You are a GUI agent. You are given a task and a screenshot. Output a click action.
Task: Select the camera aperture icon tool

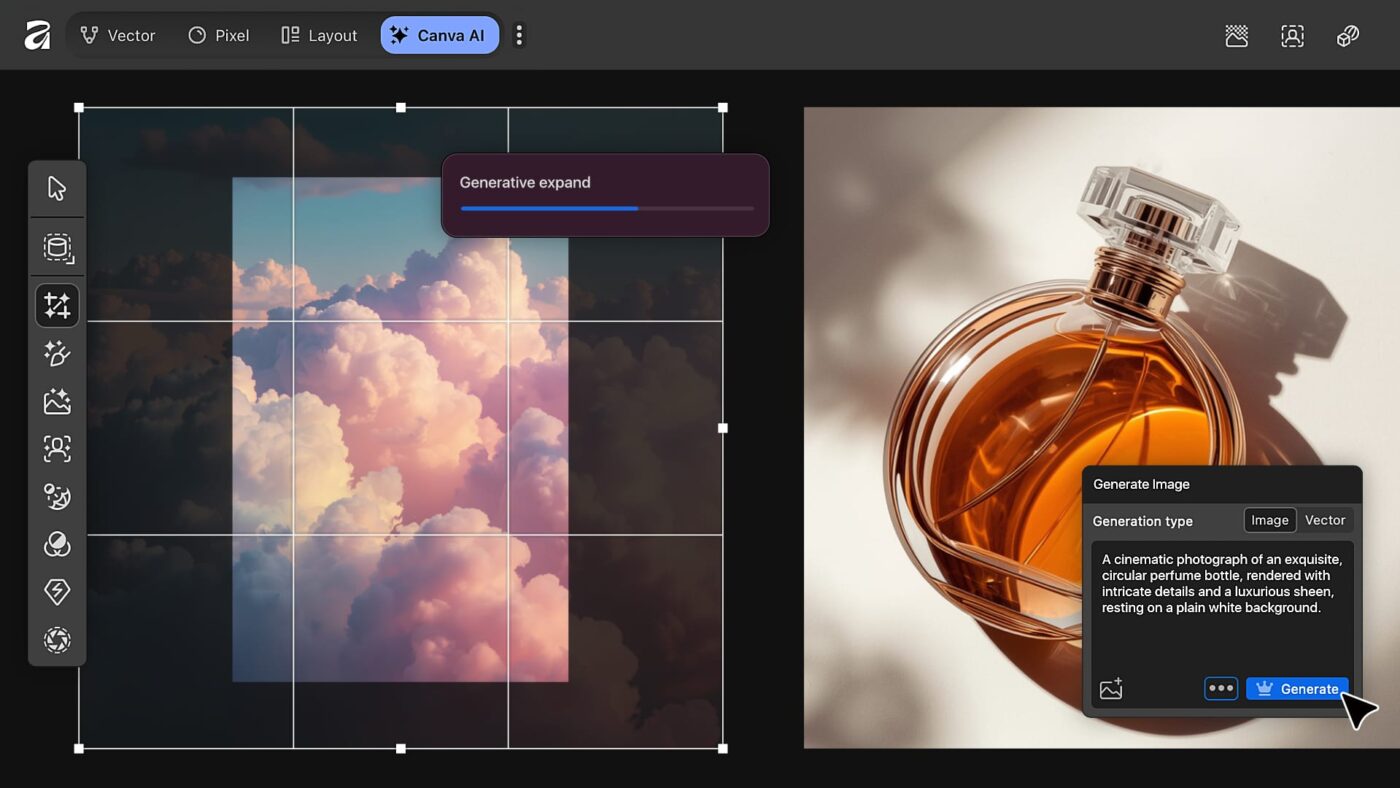pos(57,640)
